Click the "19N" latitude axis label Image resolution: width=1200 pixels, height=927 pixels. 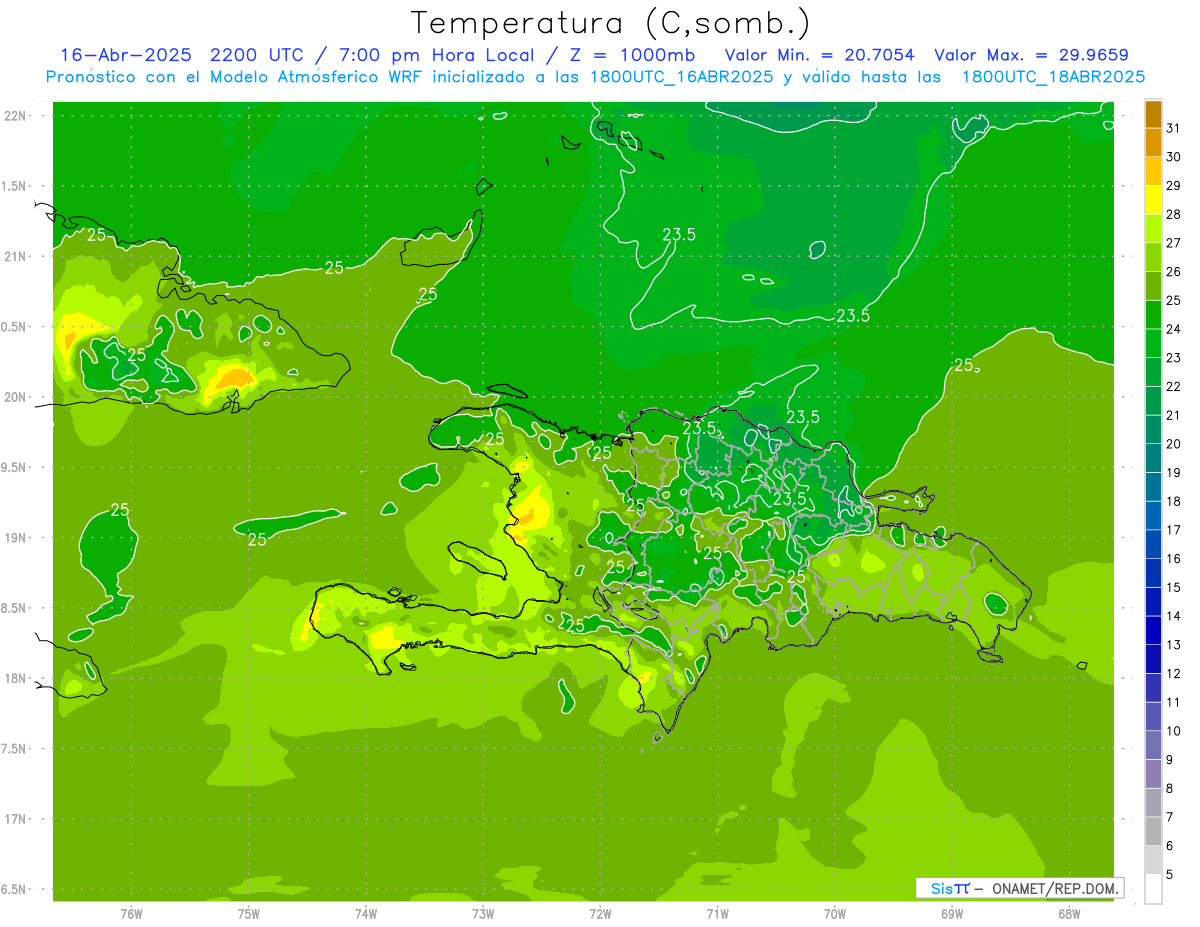click(x=16, y=538)
